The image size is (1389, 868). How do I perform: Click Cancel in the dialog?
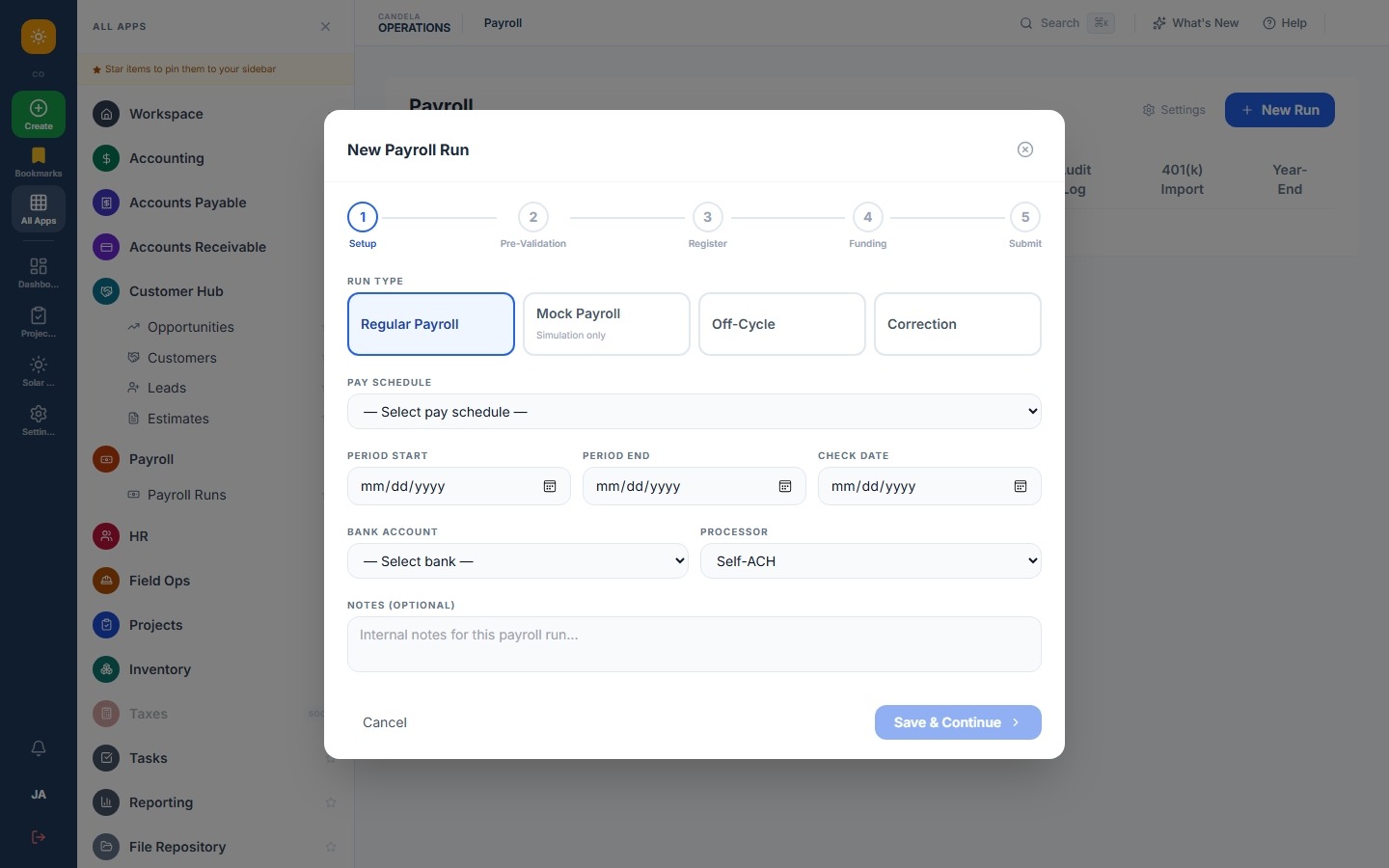click(385, 722)
